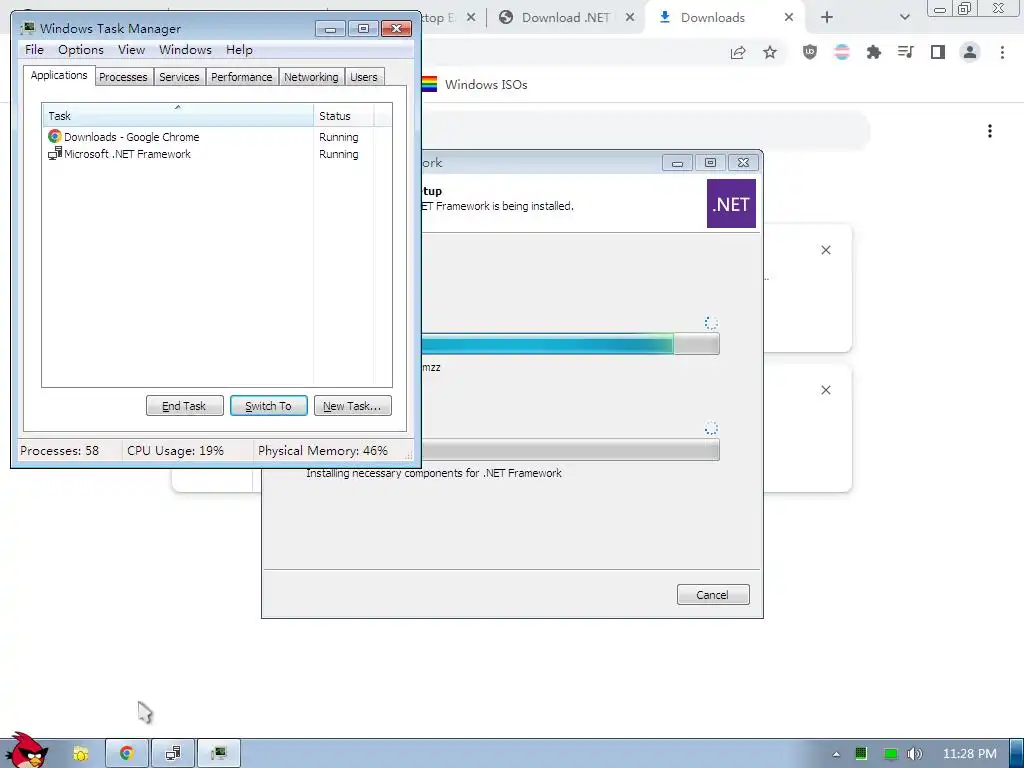Open the uBlock shield extension icon
Screen dimensions: 1024x768
point(809,52)
